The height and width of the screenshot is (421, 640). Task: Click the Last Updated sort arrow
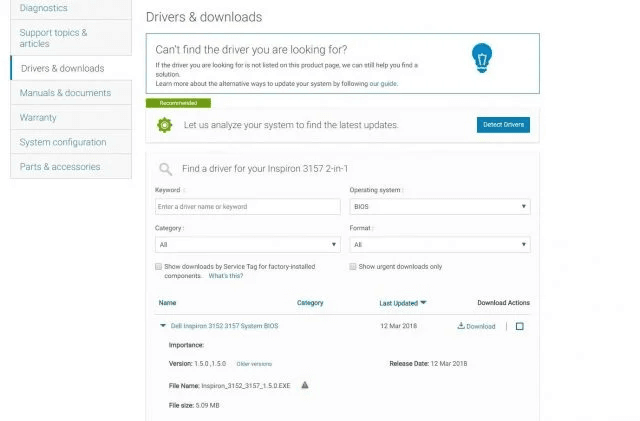click(x=424, y=302)
